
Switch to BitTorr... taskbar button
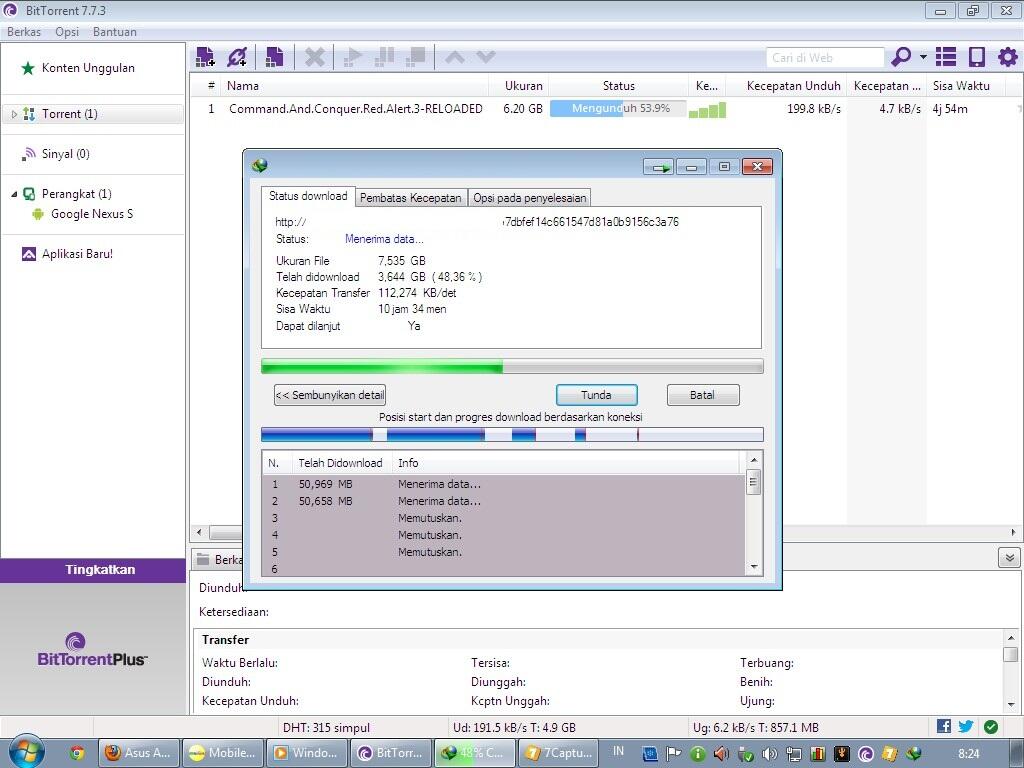pos(391,753)
